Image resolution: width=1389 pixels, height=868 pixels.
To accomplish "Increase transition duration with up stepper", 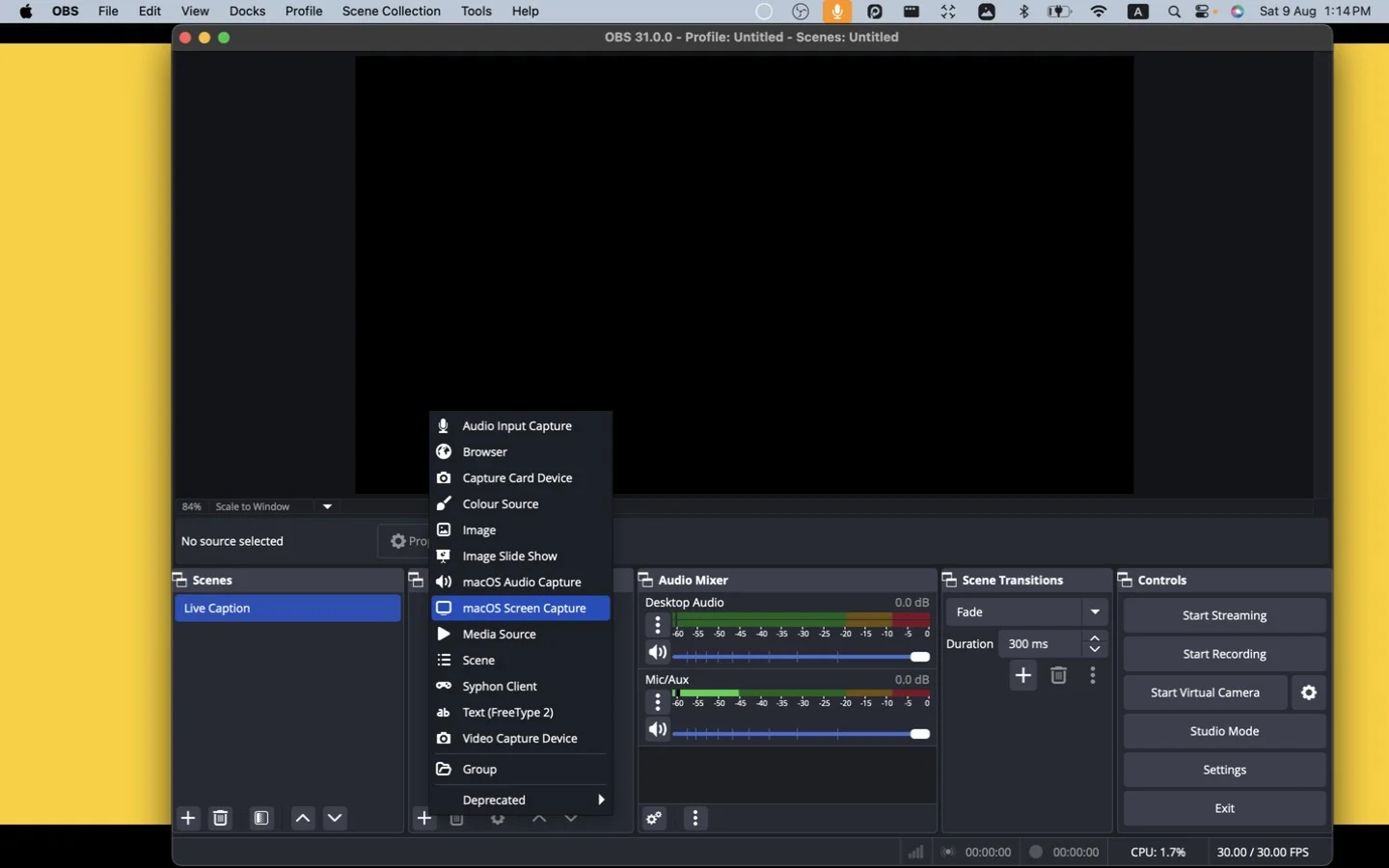I will pyautogui.click(x=1095, y=638).
